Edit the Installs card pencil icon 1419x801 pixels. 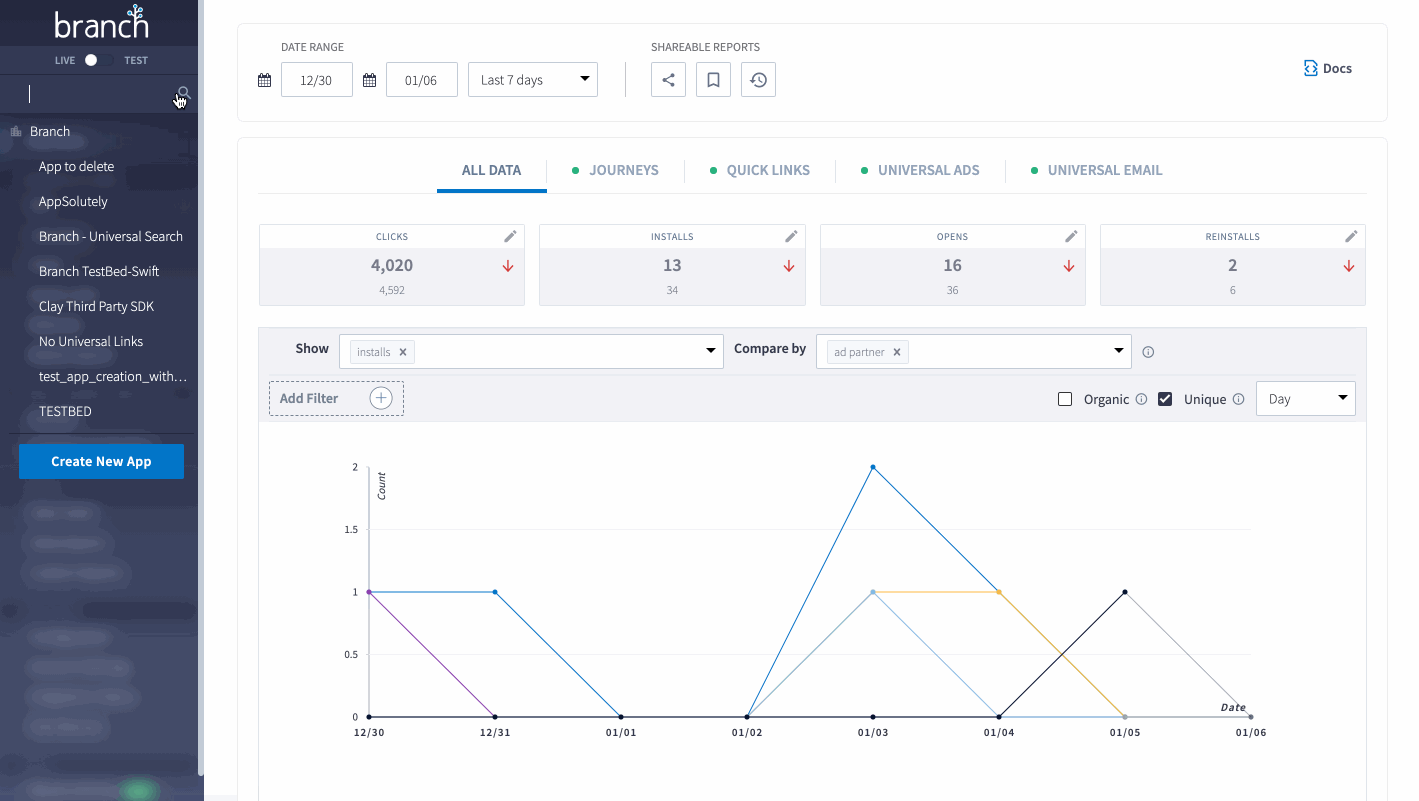[x=791, y=236]
